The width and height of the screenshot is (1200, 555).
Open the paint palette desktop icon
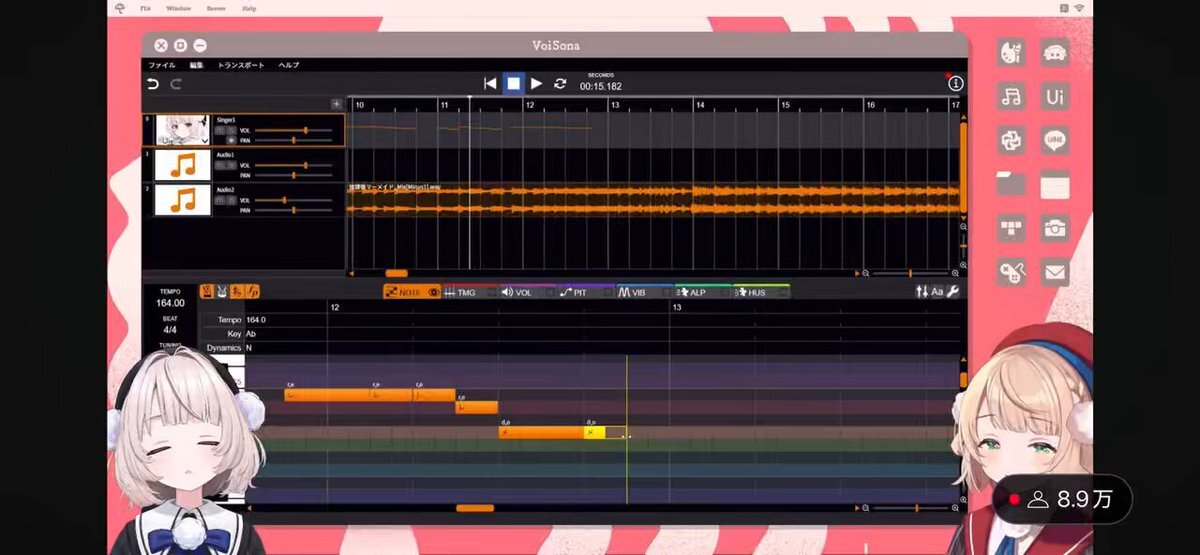coord(1012,53)
